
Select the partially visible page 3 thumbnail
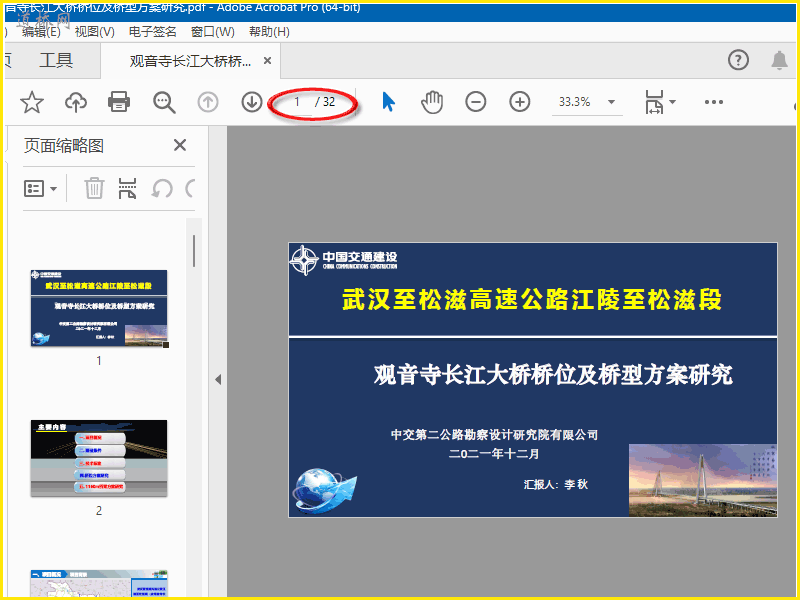point(99,583)
